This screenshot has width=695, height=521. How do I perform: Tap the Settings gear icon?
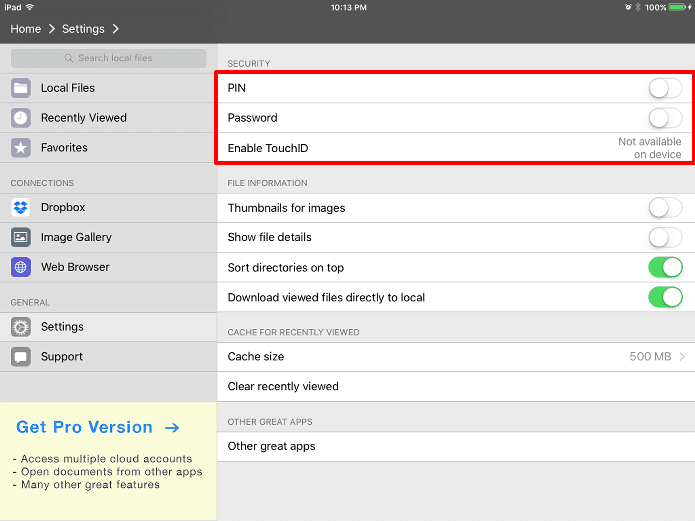pyautogui.click(x=20, y=327)
